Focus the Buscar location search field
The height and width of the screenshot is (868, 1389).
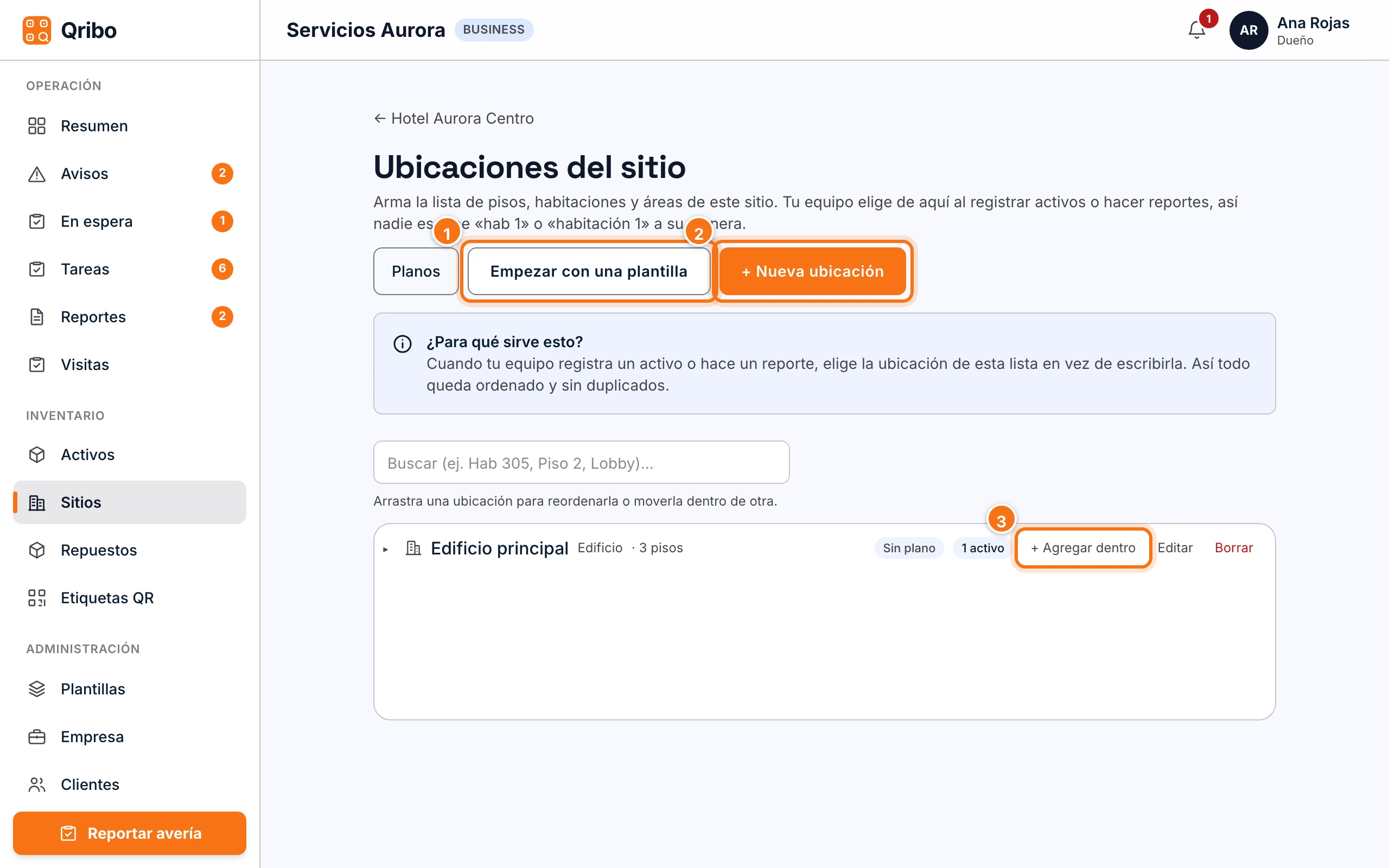[x=581, y=462]
